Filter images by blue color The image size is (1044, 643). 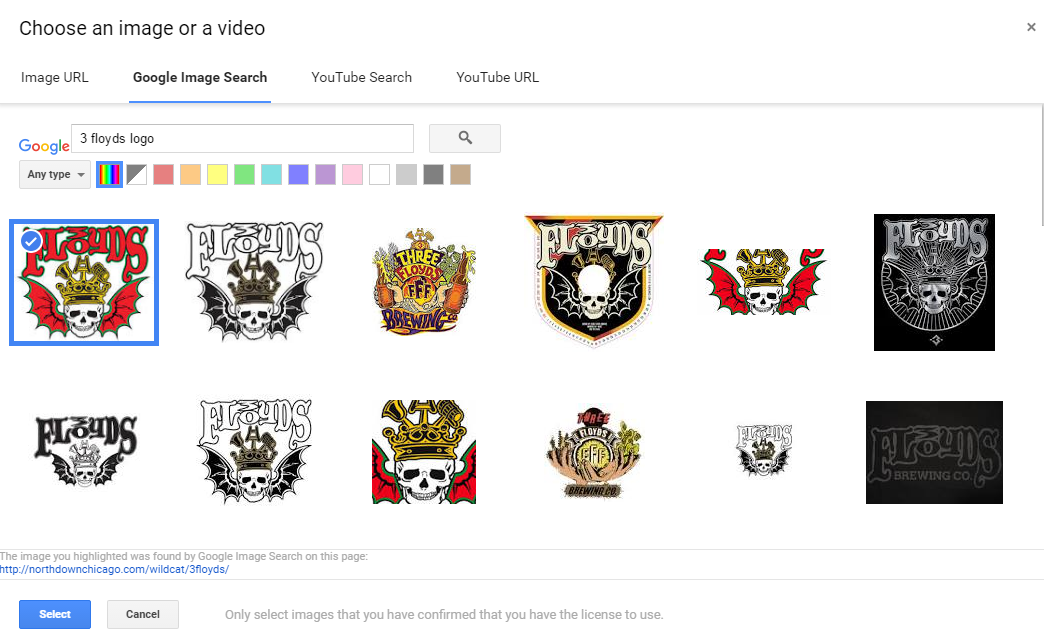point(298,175)
